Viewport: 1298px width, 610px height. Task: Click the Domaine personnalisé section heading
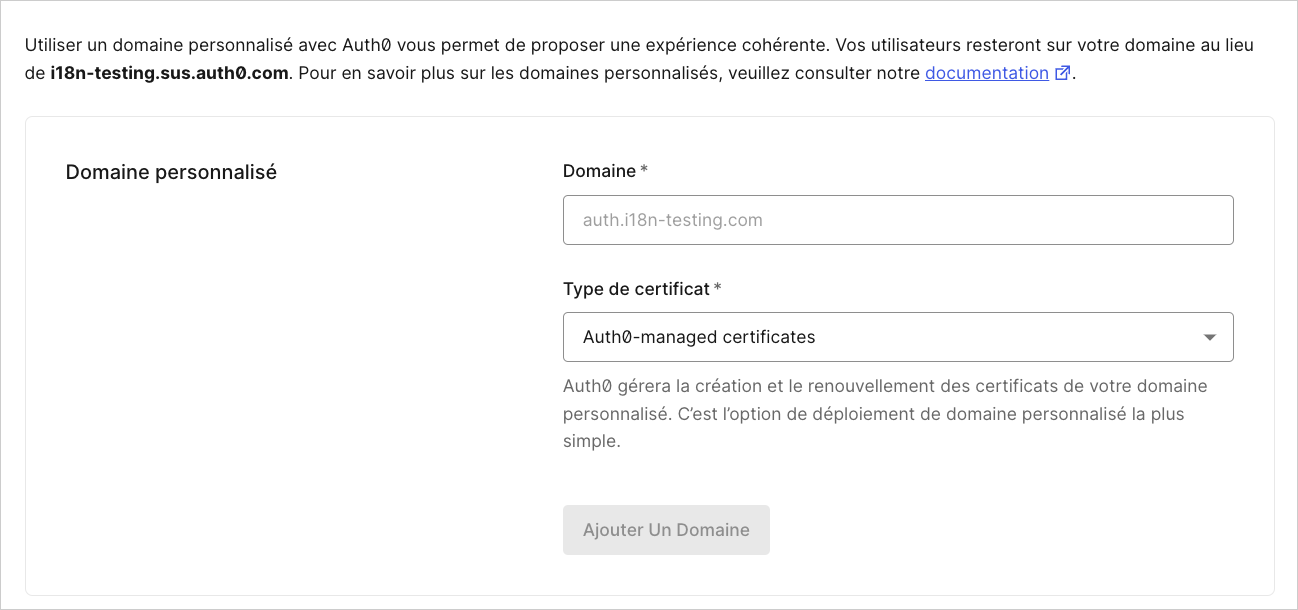[171, 171]
